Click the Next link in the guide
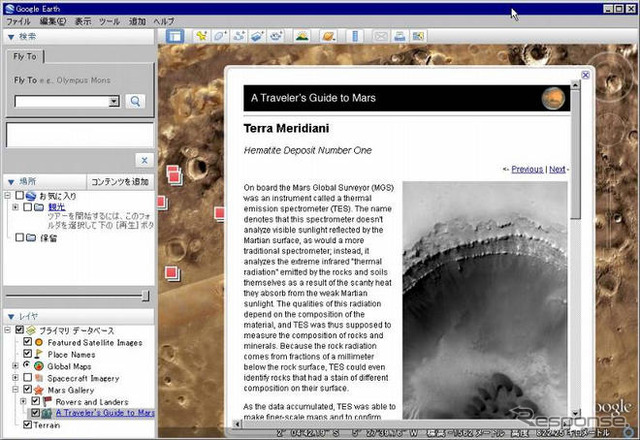The image size is (640, 440). (x=557, y=169)
